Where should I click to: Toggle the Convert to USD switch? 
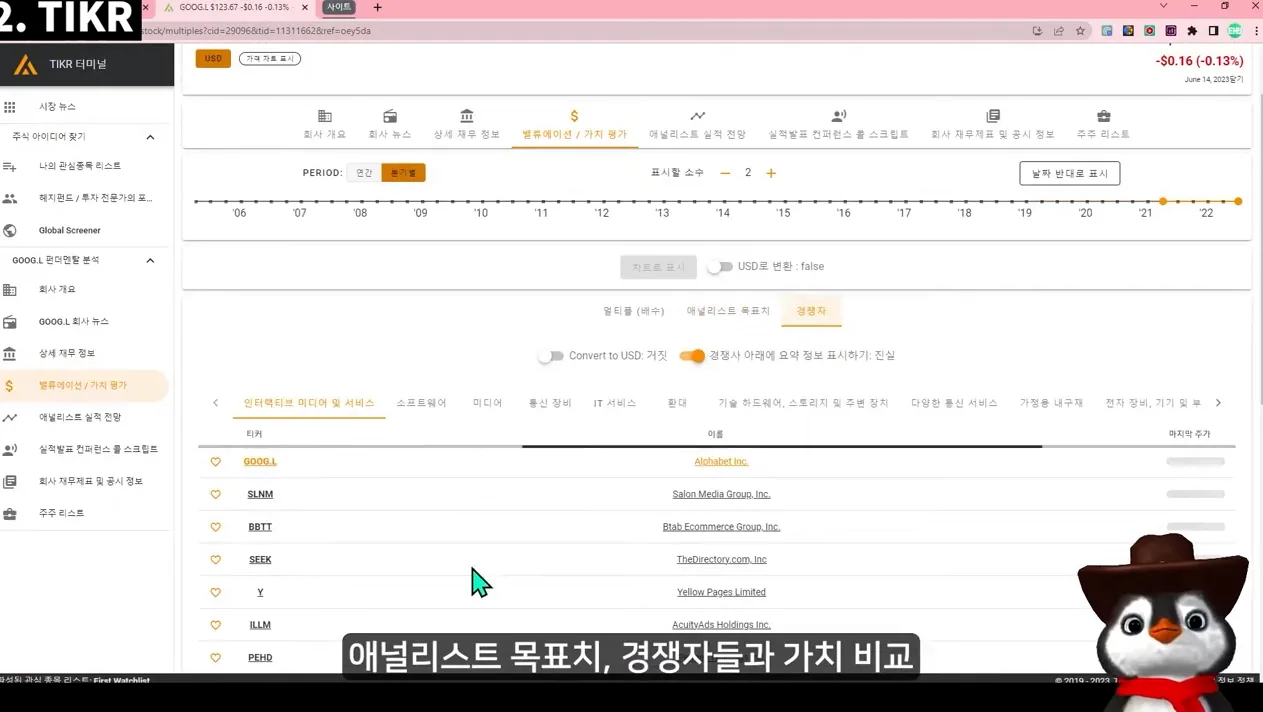click(551, 356)
